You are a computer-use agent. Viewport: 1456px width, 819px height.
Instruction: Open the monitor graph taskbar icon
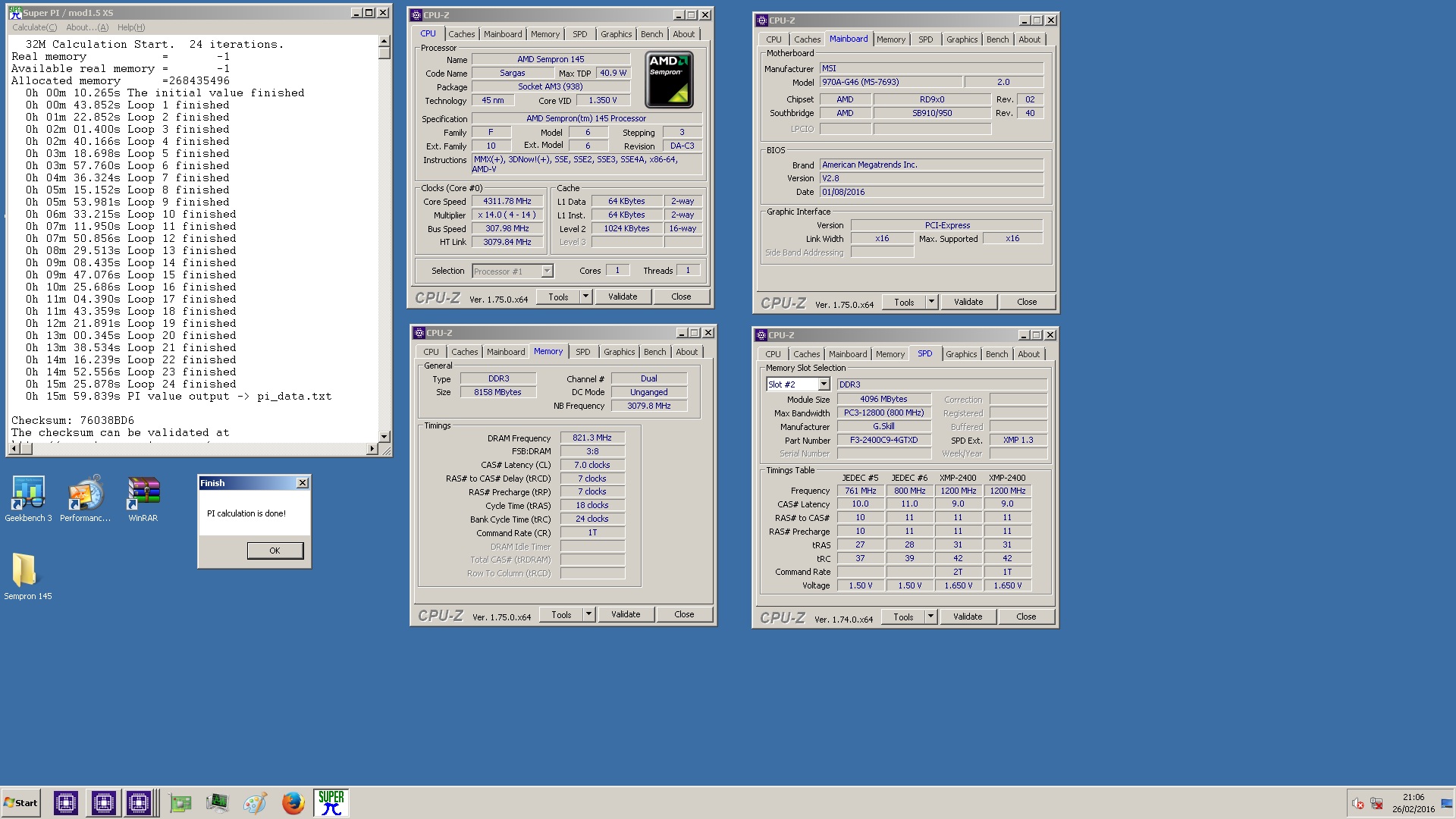(x=218, y=803)
